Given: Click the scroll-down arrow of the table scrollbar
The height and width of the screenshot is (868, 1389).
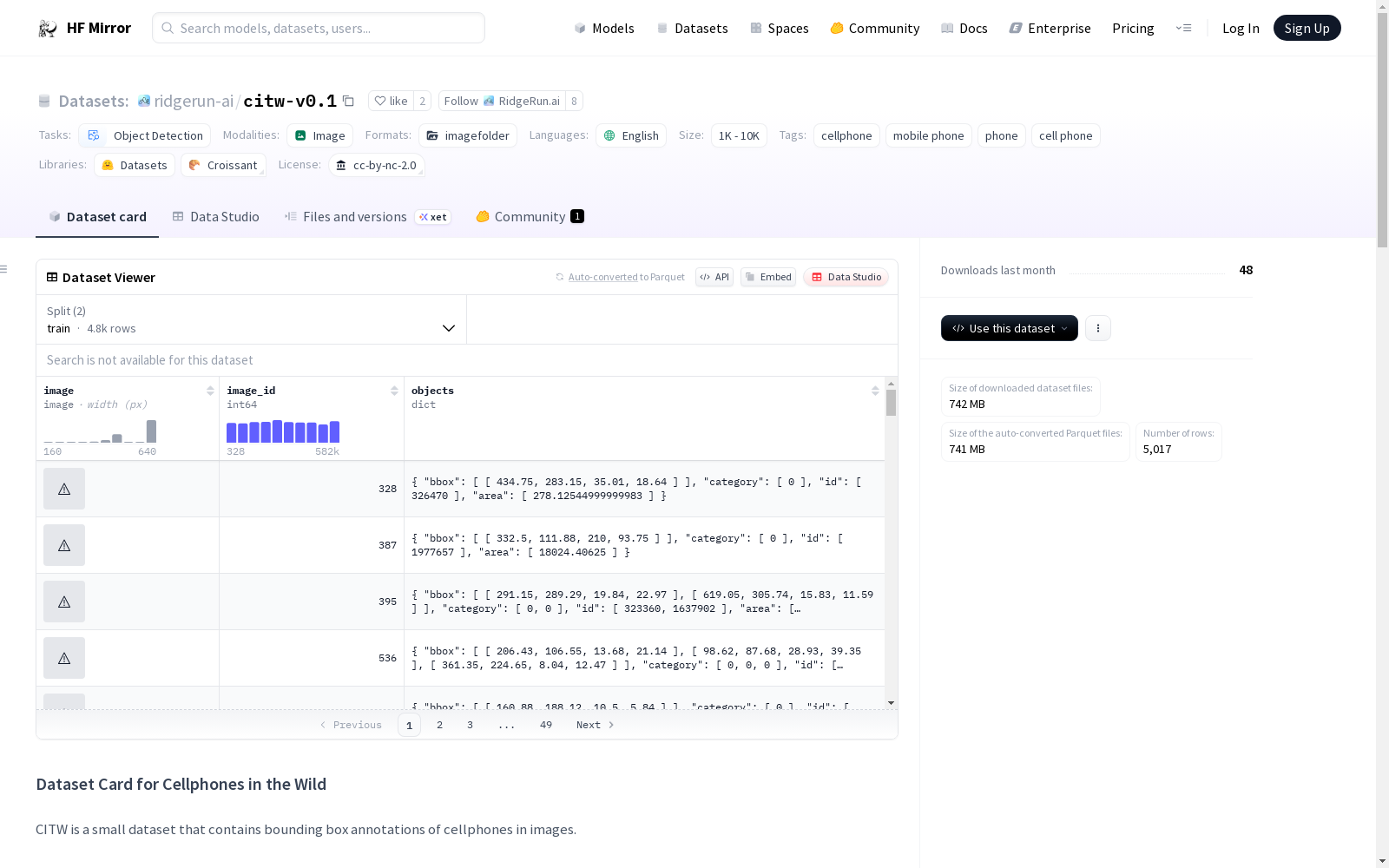Looking at the screenshot, I should [891, 702].
